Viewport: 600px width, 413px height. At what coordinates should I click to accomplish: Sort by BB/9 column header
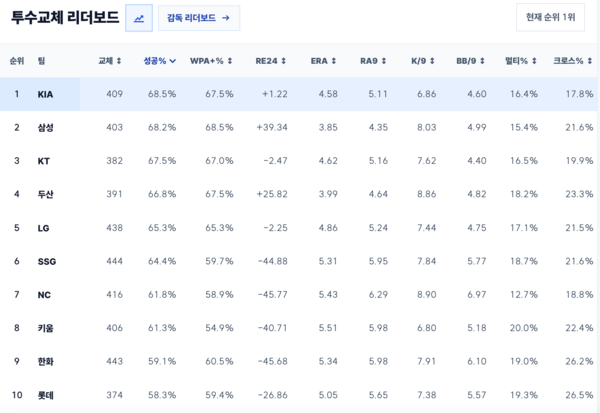tap(471, 61)
